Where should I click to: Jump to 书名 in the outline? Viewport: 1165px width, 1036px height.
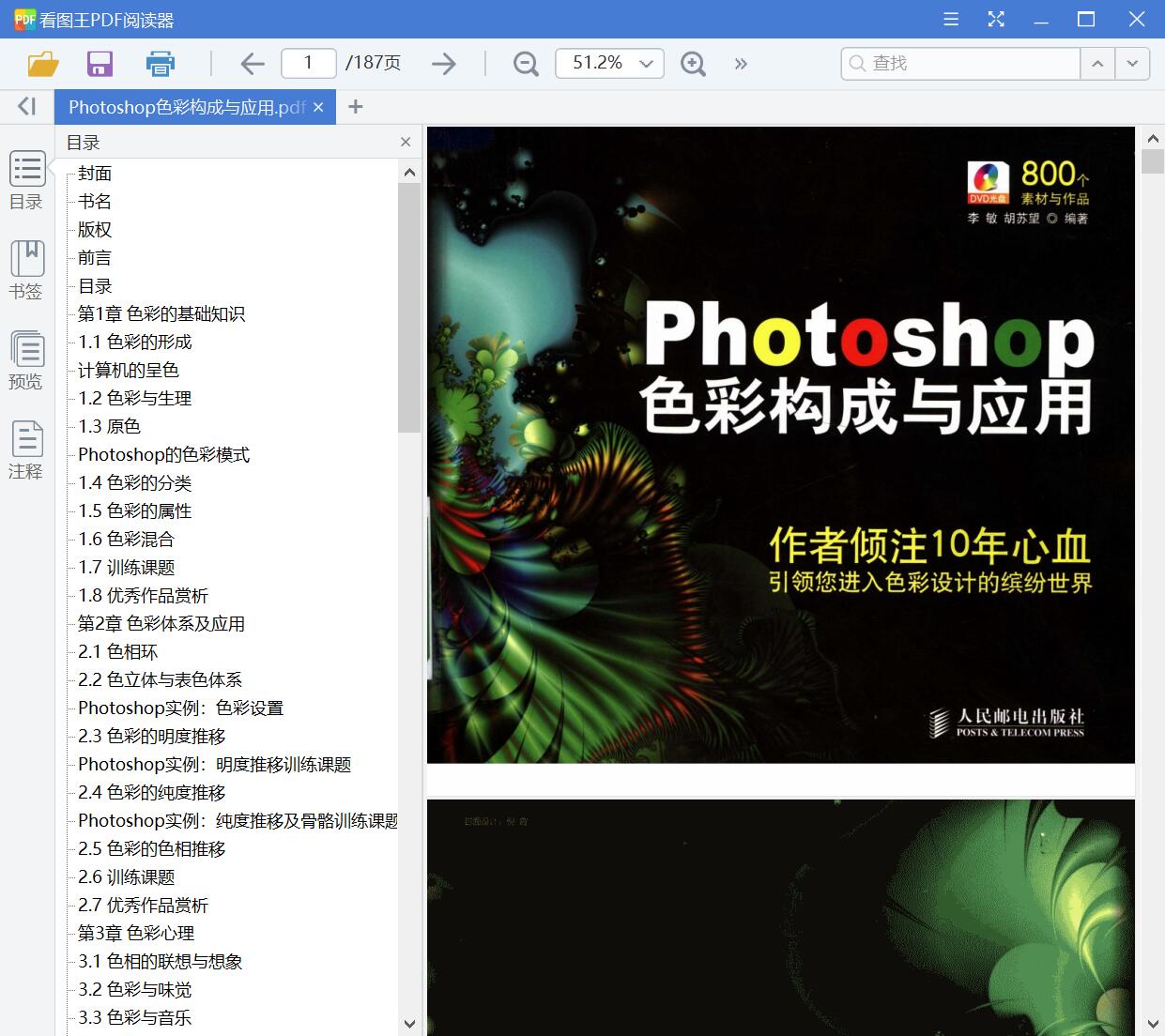(95, 201)
